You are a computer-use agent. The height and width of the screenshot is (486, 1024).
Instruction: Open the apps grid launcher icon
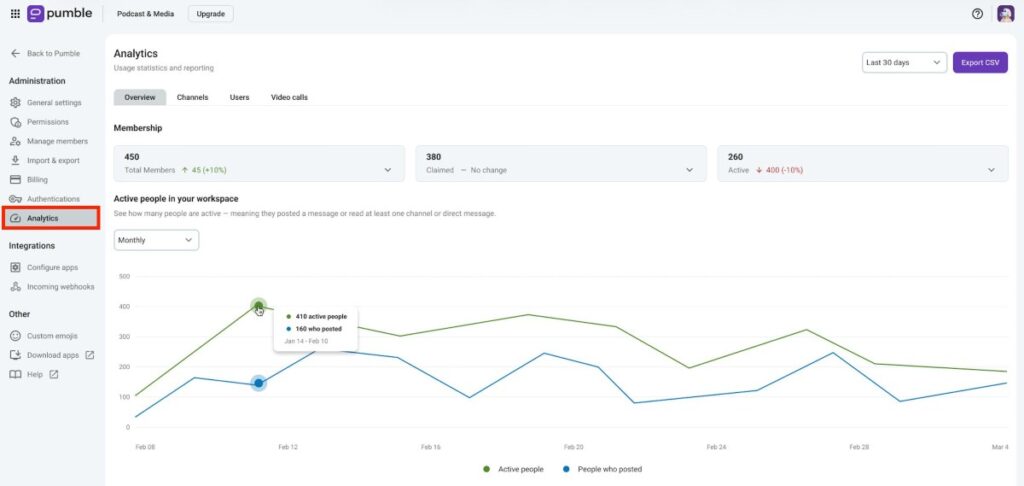(x=15, y=14)
